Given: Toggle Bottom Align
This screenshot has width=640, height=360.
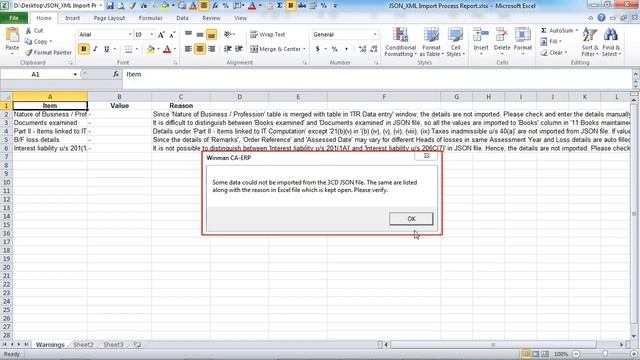Looking at the screenshot, I should (x=211, y=35).
